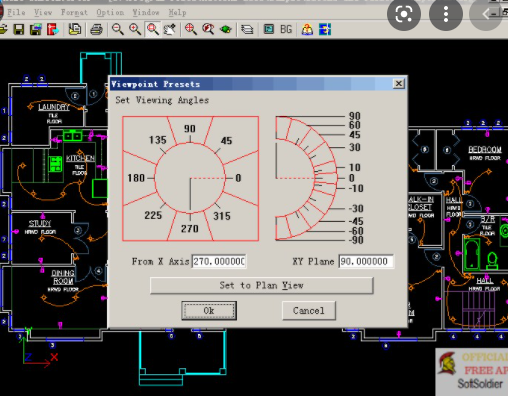Open the Layers stack toolbar icon
The image size is (508, 396).
coord(247,30)
